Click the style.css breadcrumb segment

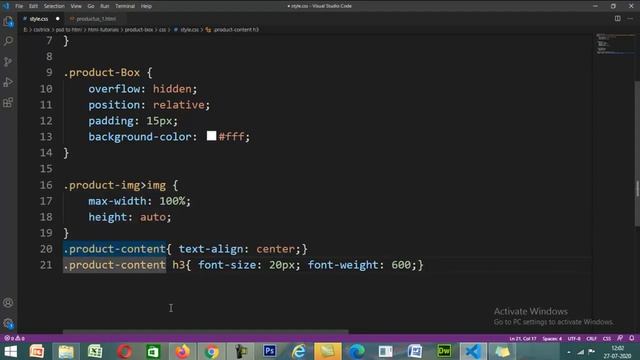click(x=189, y=30)
